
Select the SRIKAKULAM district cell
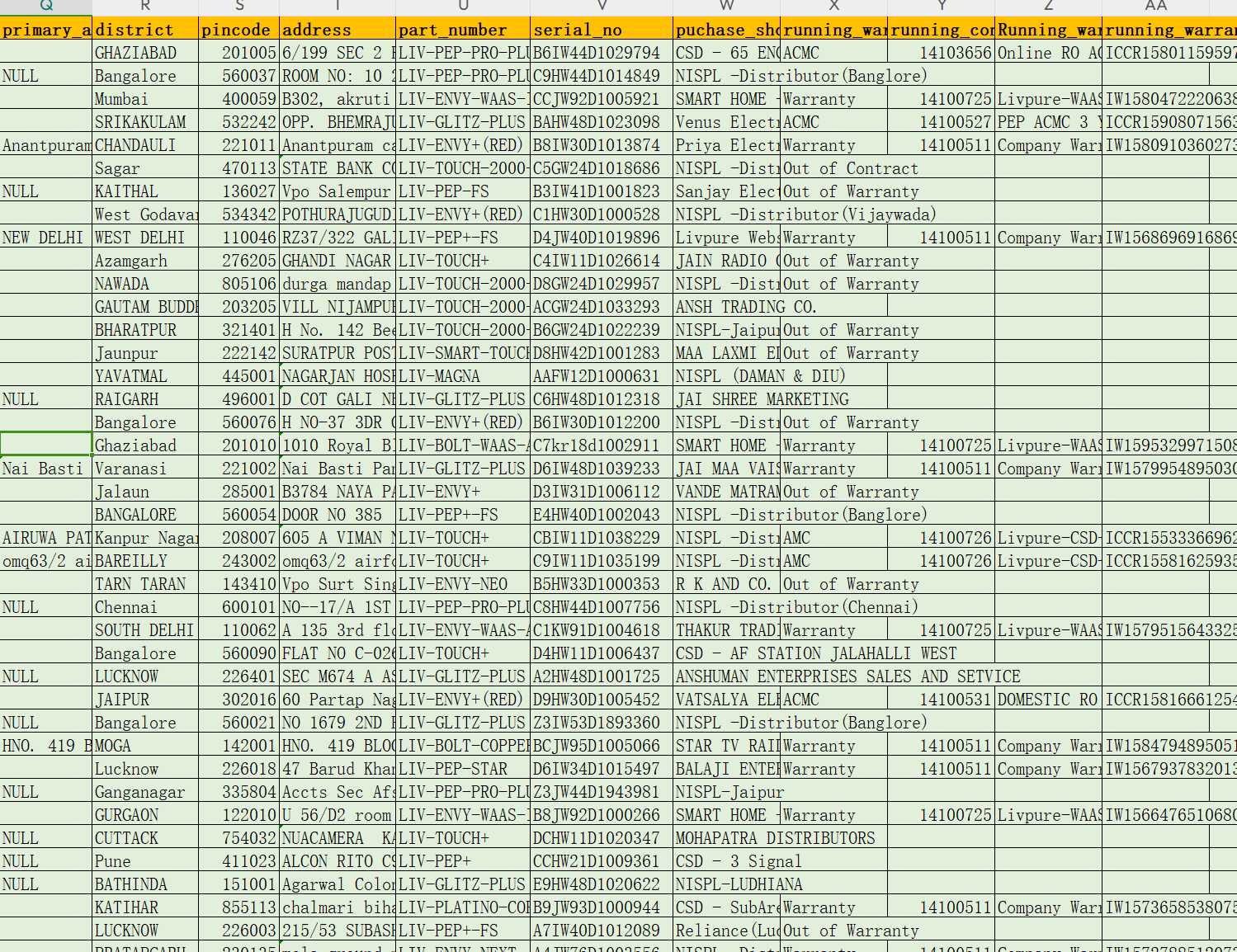tap(145, 122)
